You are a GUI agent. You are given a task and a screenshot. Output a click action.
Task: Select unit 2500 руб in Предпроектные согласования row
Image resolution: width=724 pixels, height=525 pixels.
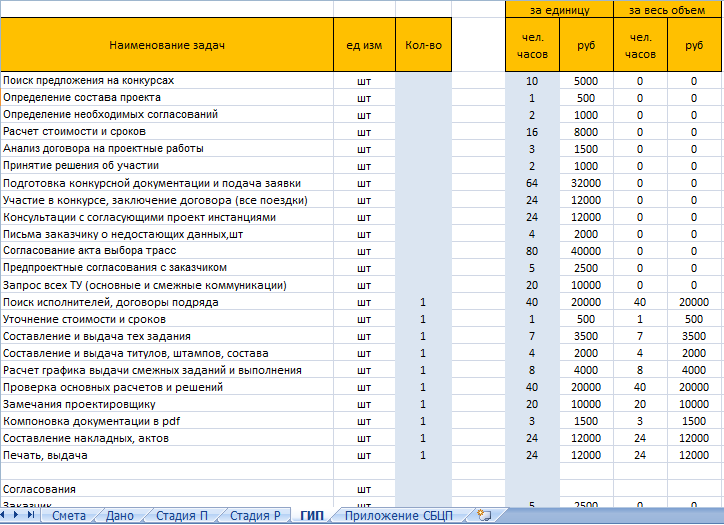click(586, 268)
